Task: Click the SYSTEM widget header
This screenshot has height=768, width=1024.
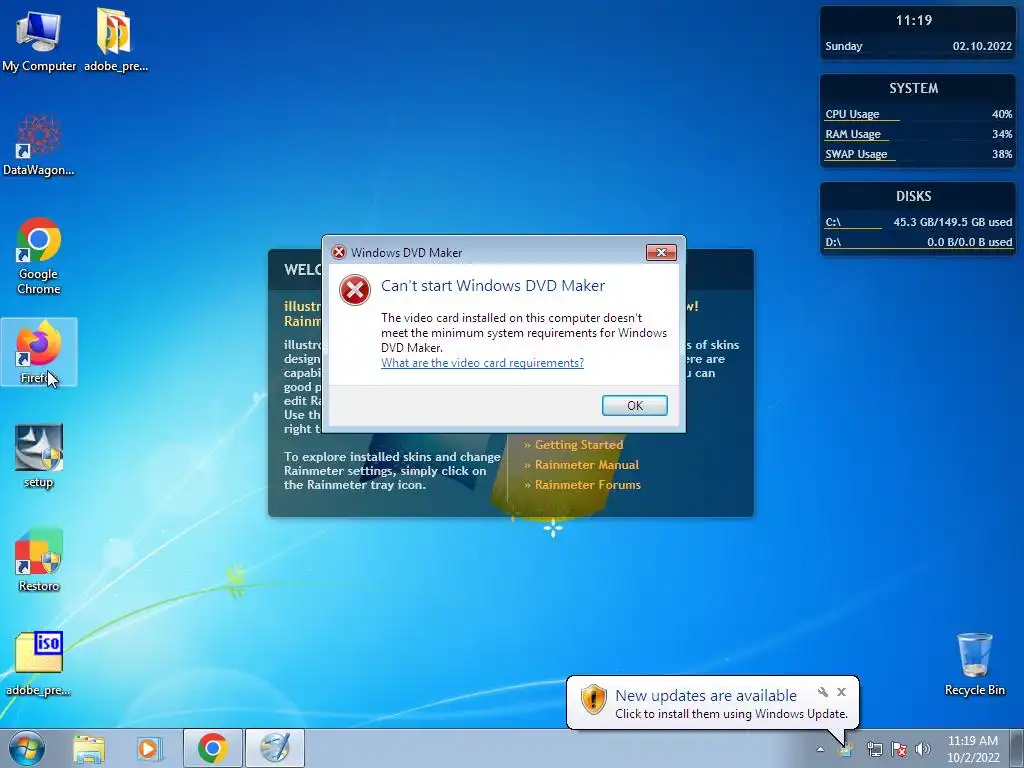Action: click(914, 88)
